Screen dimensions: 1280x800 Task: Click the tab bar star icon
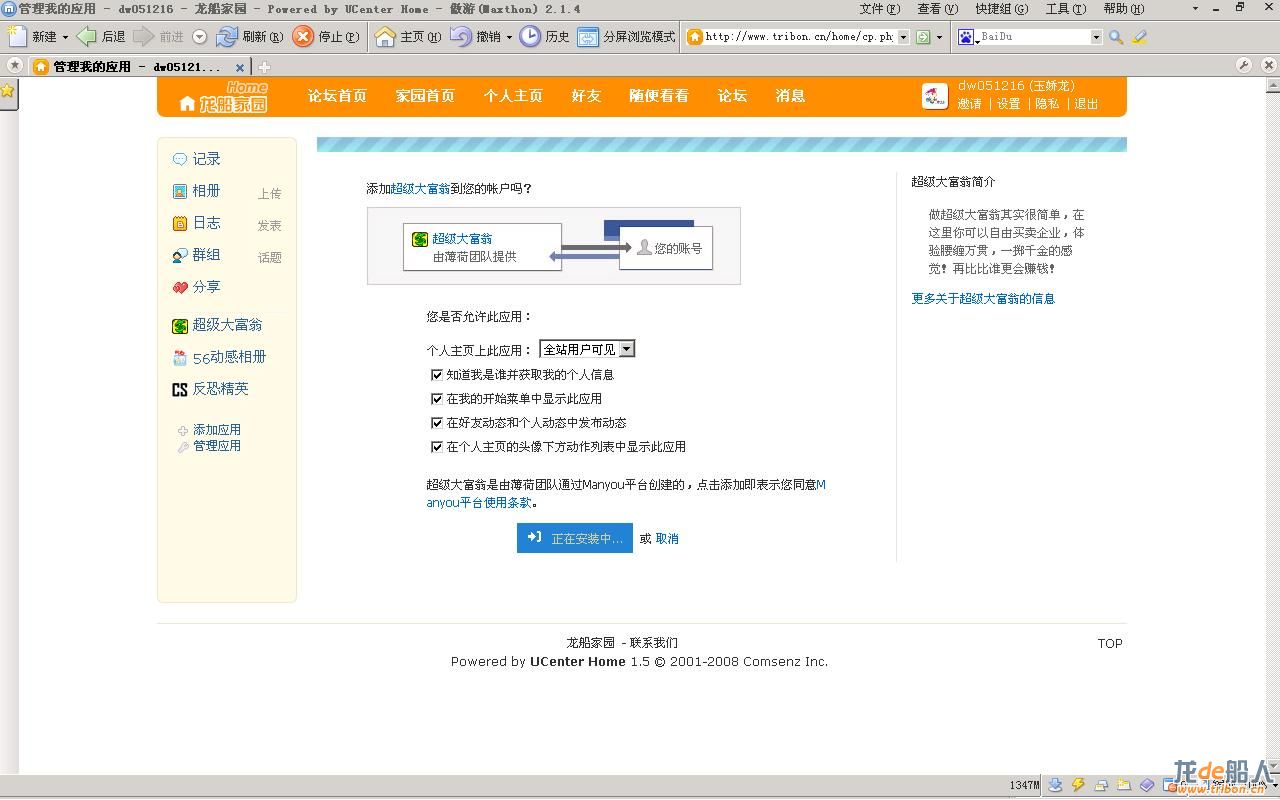click(14, 66)
